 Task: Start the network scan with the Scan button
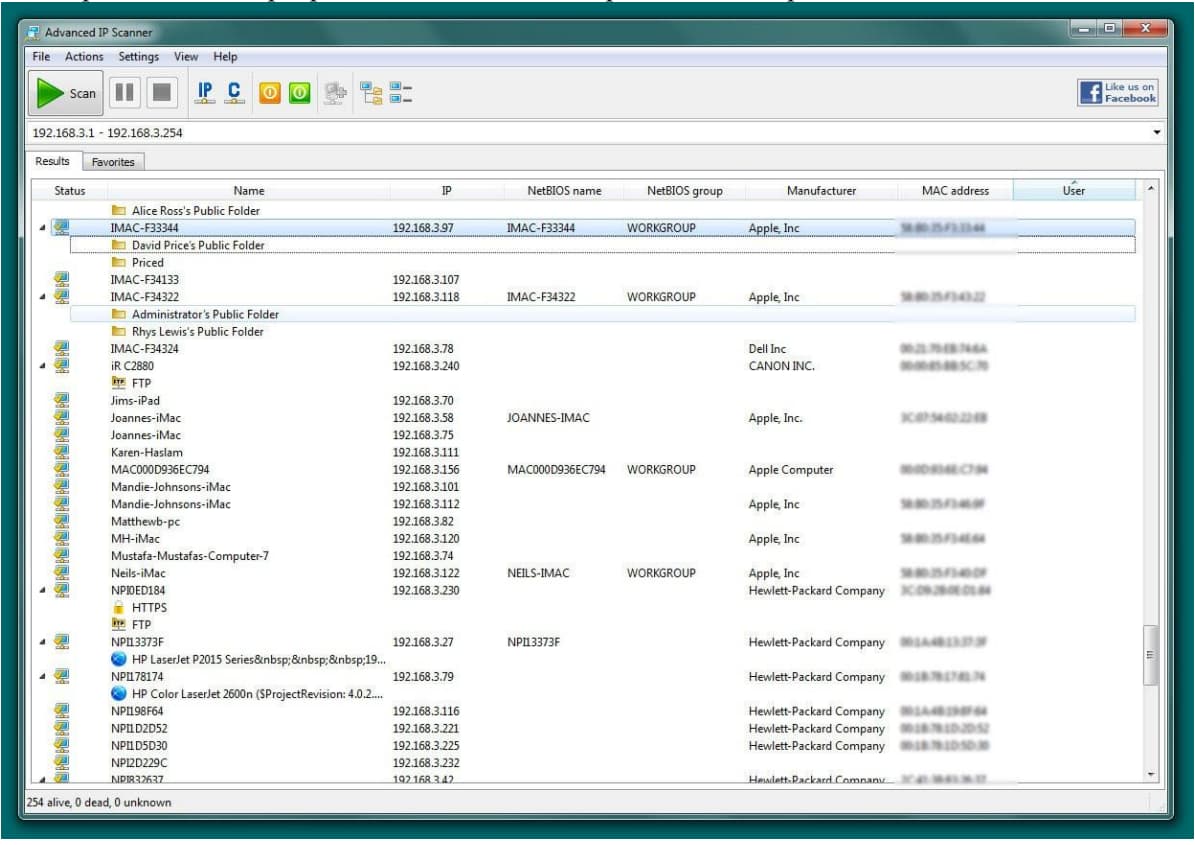click(66, 94)
